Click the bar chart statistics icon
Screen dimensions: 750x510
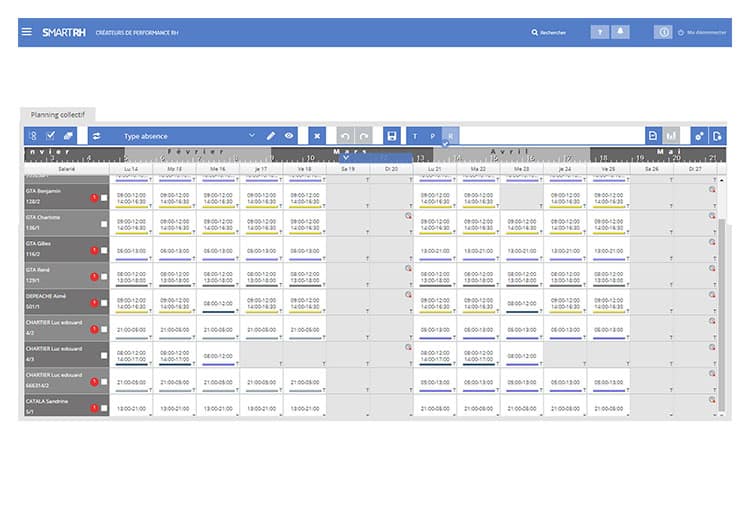(672, 135)
